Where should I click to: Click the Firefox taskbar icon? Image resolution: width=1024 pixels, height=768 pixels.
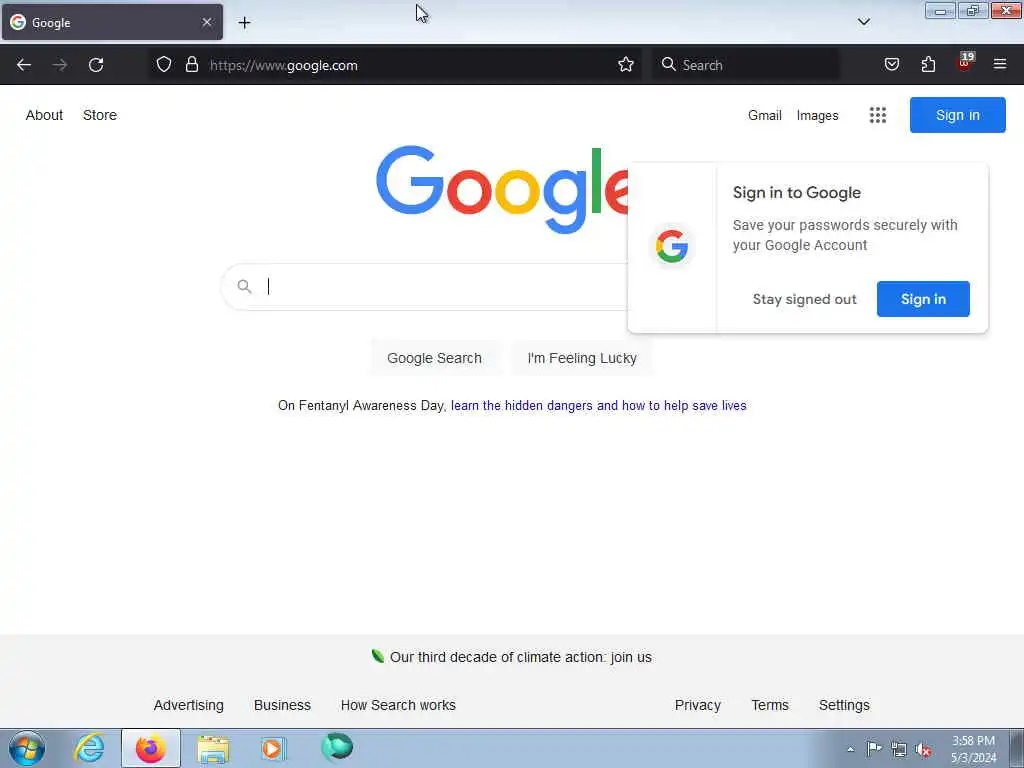(150, 748)
